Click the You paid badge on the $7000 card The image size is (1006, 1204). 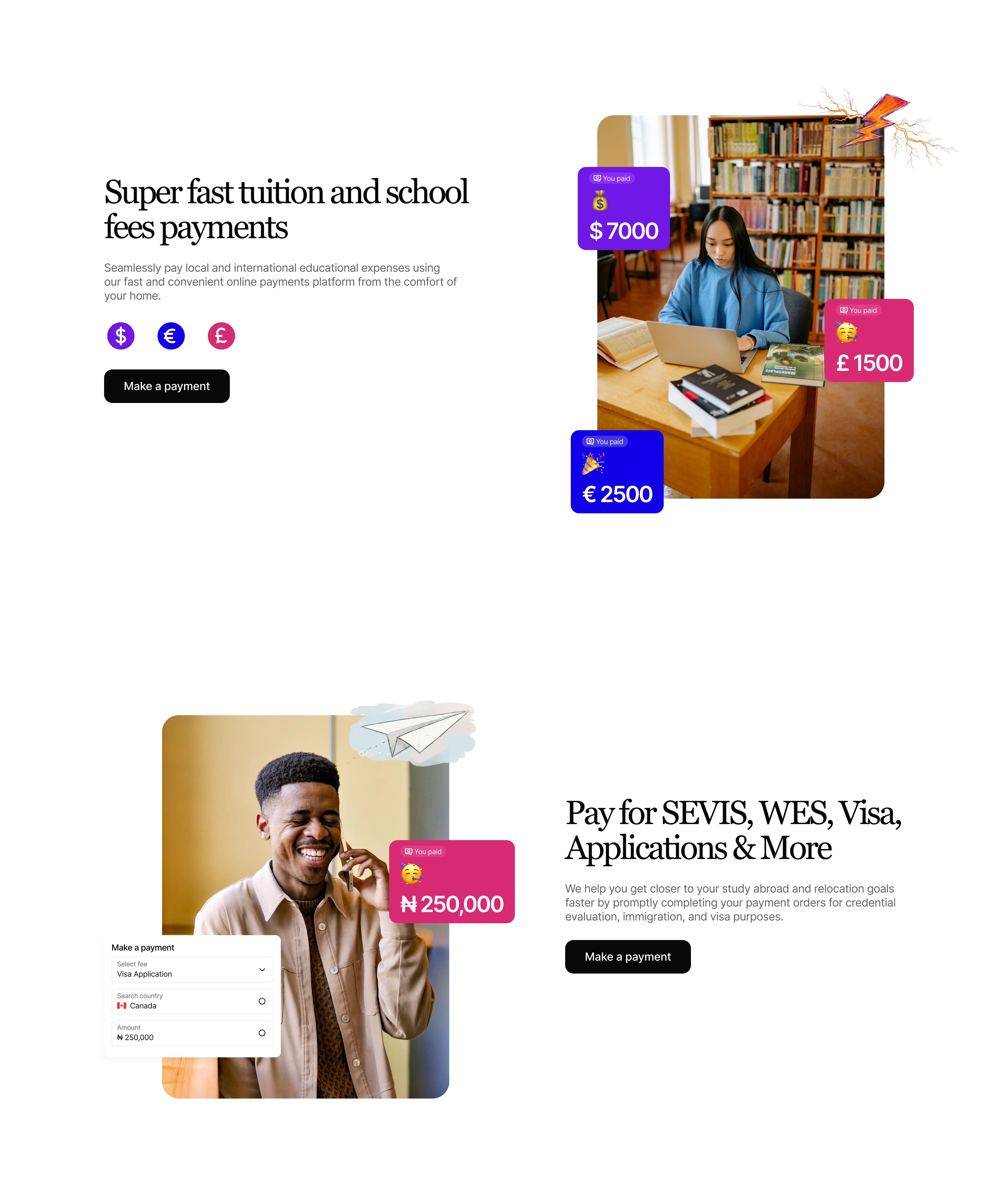pos(612,178)
